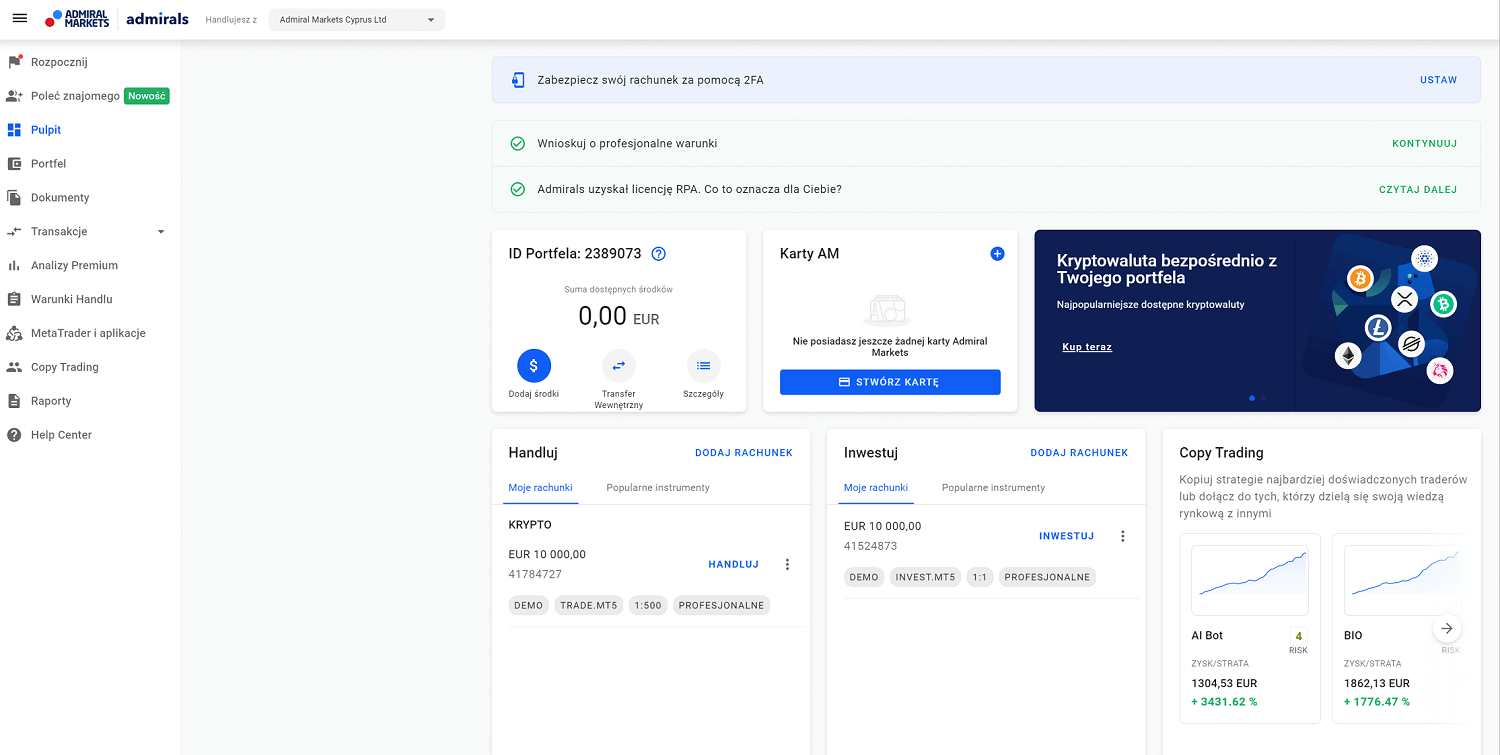The width and height of the screenshot is (1500, 755).
Task: Click the INWESTUJ button for account 41524873
Action: click(1066, 537)
